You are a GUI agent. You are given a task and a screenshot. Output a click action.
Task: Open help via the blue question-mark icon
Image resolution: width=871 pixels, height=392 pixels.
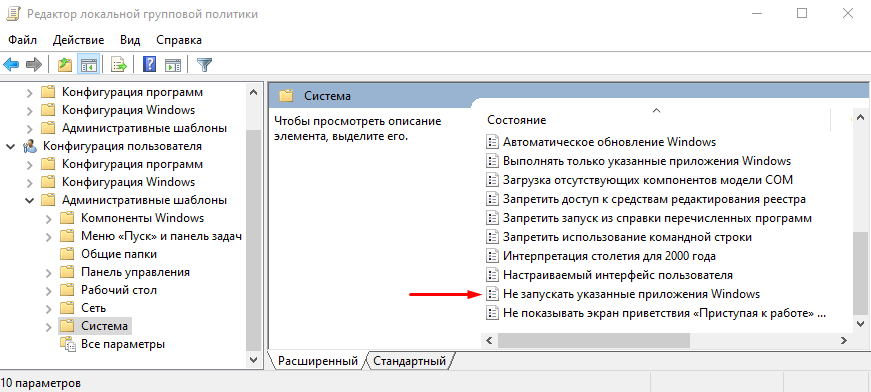[149, 65]
